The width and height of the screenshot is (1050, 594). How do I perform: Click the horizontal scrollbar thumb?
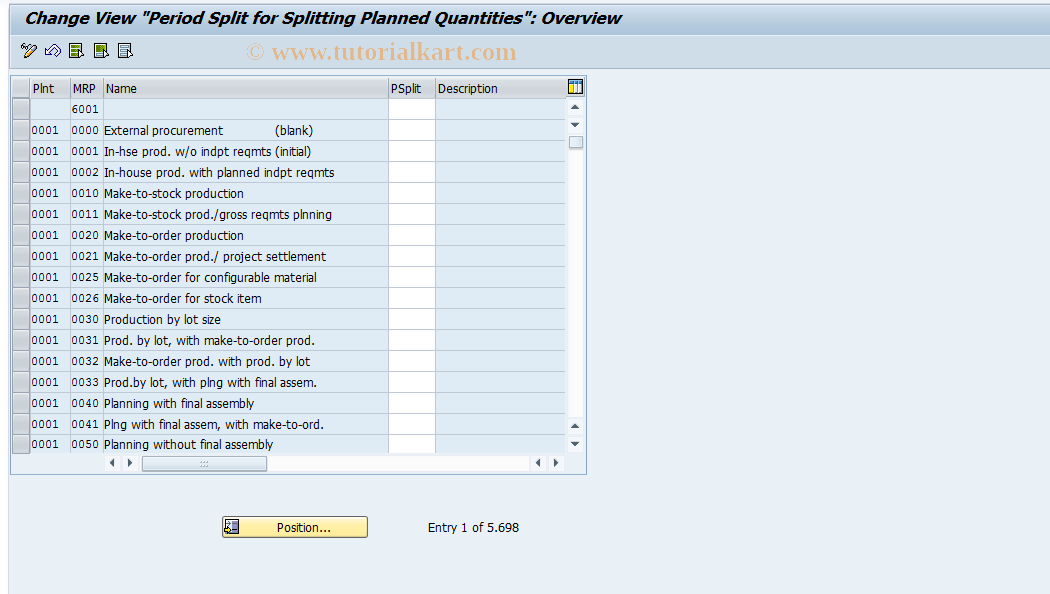coord(204,463)
